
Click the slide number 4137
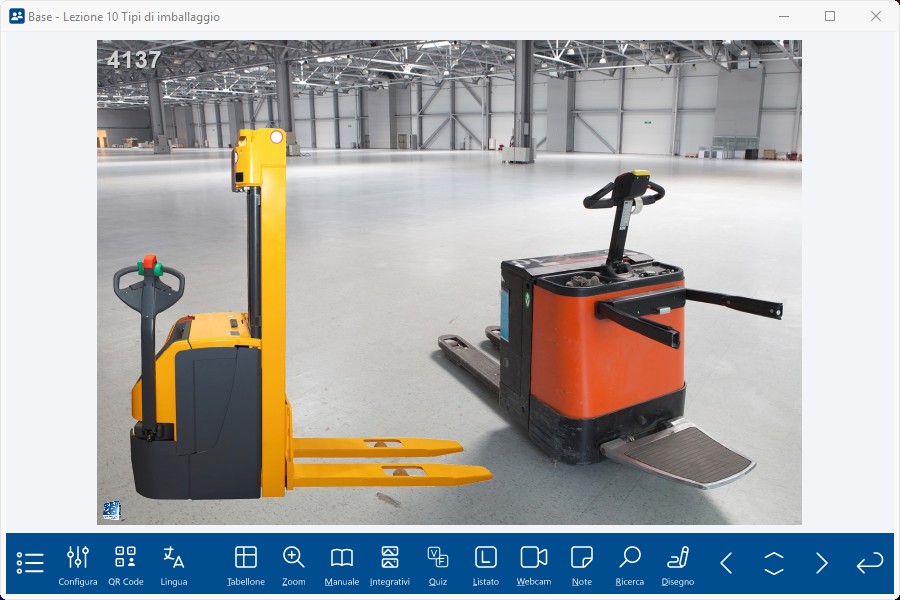(x=134, y=60)
